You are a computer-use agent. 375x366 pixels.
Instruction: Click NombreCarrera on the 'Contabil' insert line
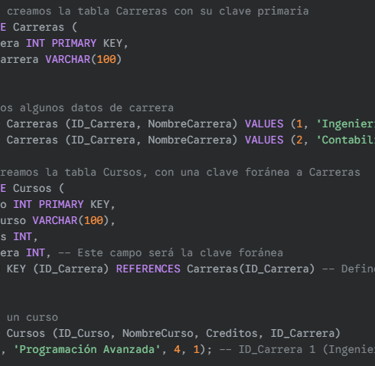pyautogui.click(x=189, y=140)
